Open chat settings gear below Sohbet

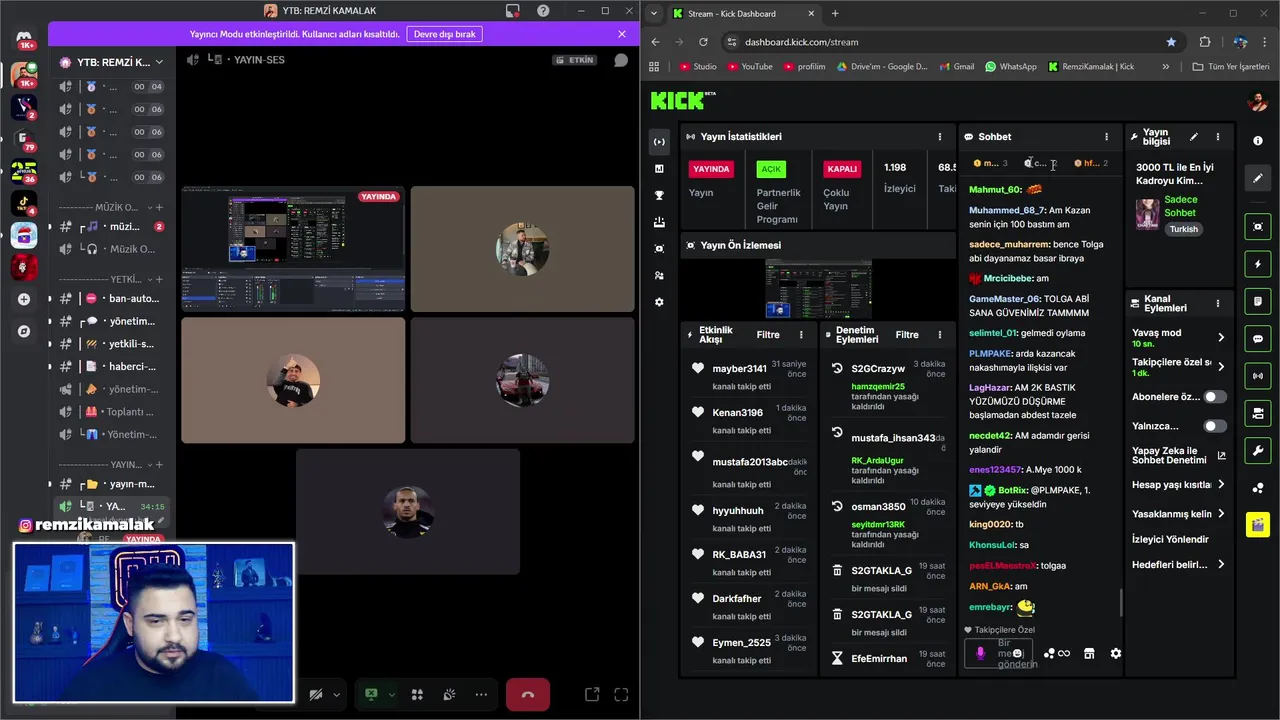[x=1116, y=653]
